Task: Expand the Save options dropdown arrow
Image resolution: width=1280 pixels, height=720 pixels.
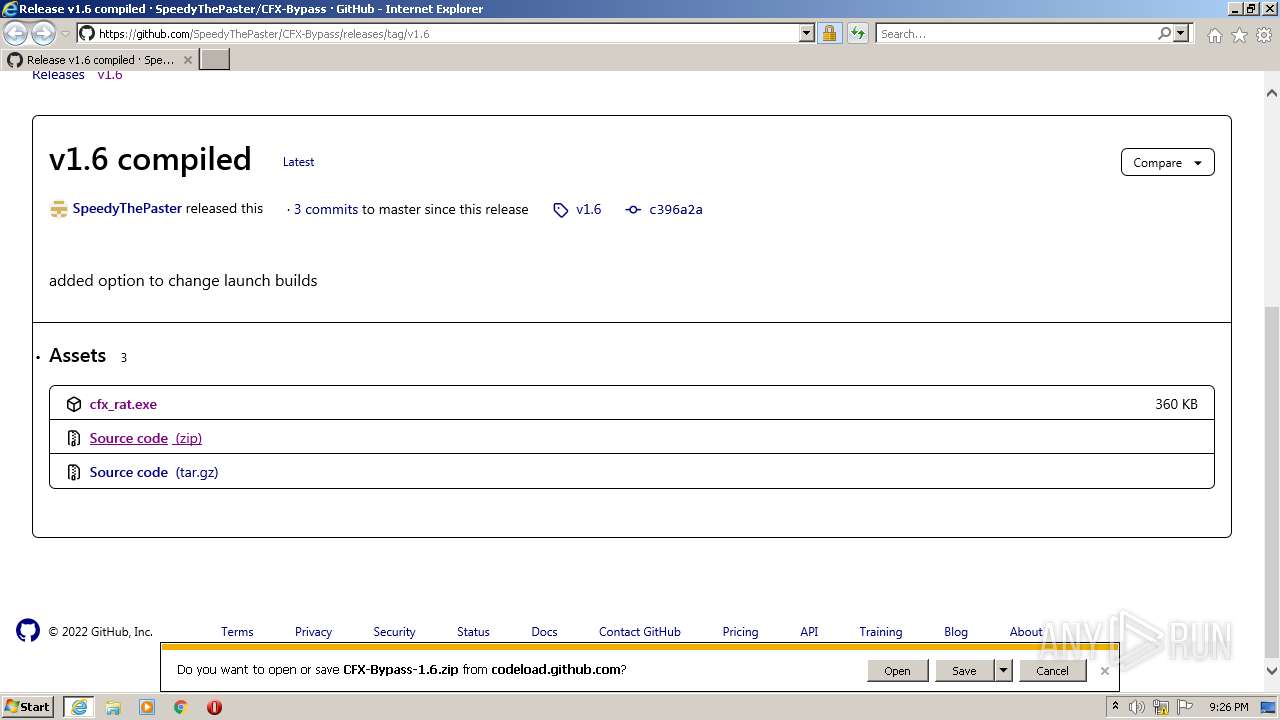Action: 1003,671
